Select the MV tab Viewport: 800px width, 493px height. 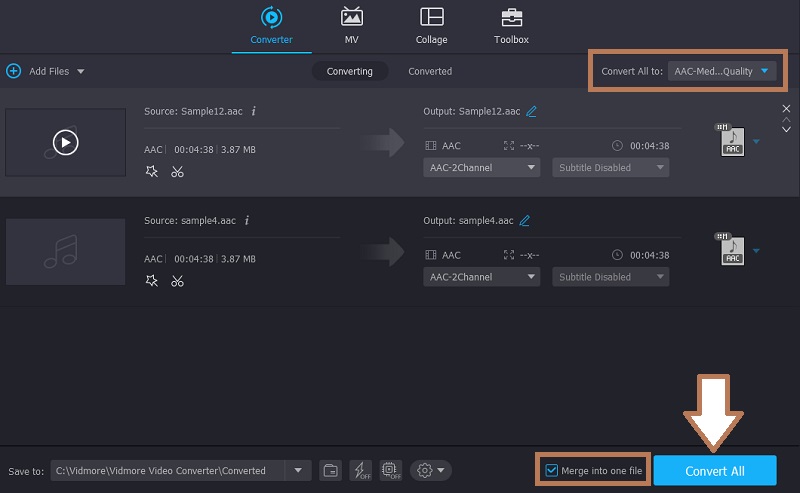[x=352, y=26]
